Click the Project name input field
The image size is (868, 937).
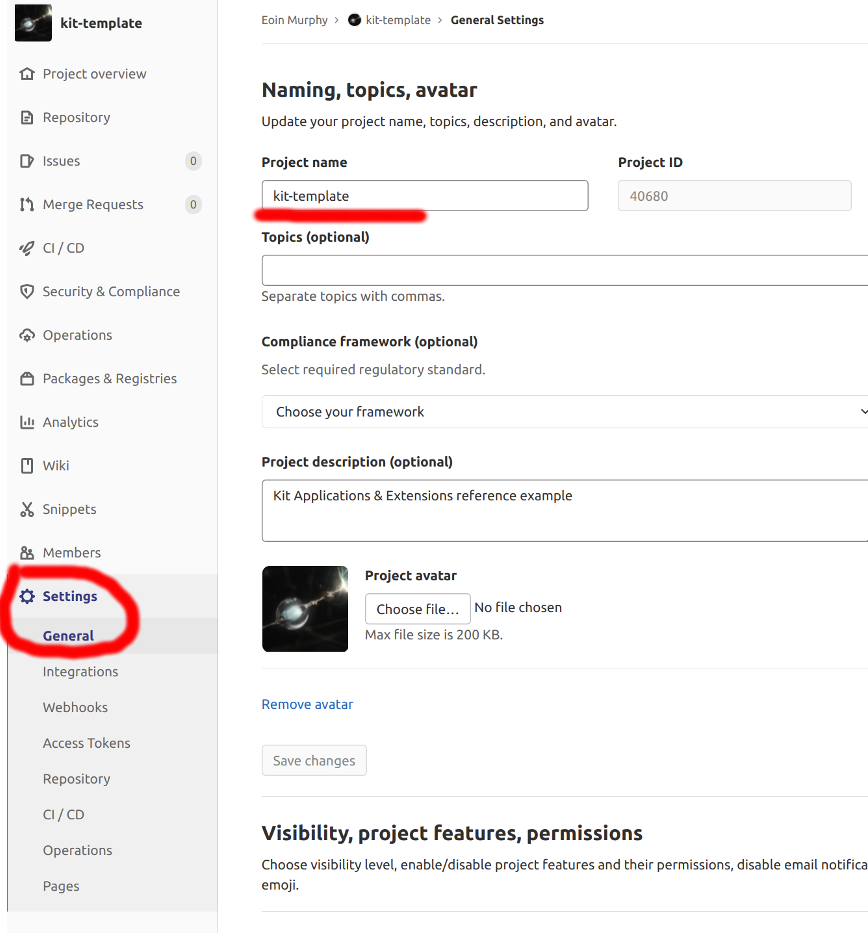click(x=424, y=196)
